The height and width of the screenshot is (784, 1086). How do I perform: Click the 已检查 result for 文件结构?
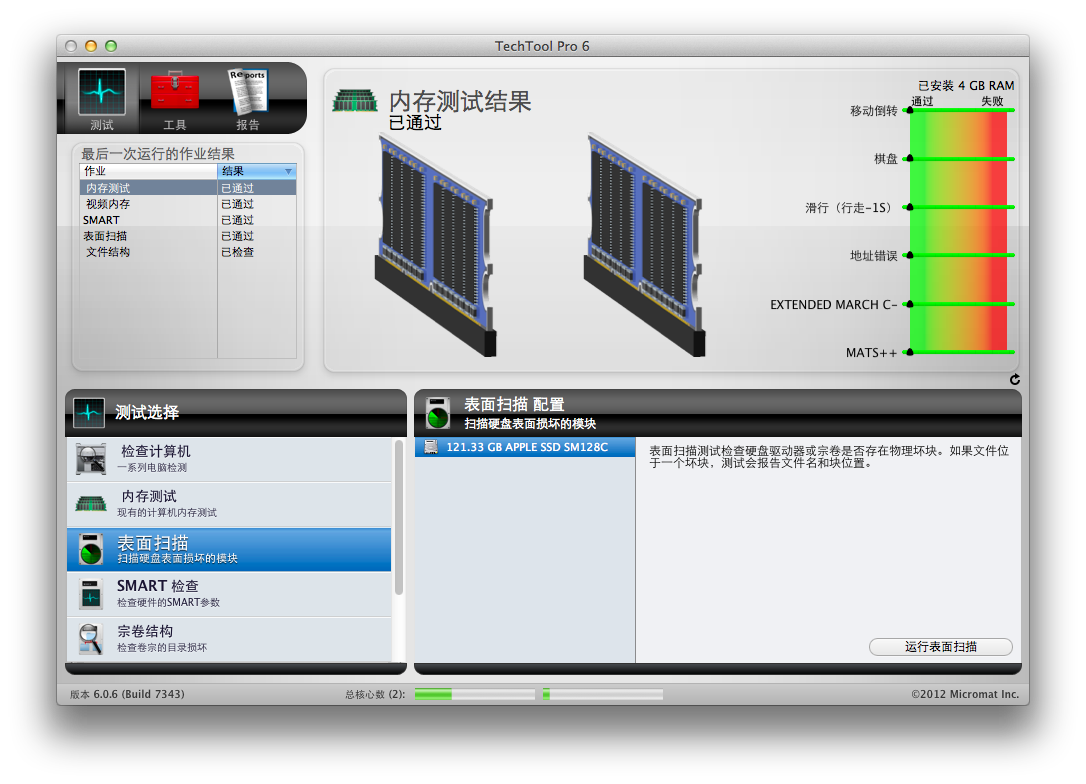238,252
